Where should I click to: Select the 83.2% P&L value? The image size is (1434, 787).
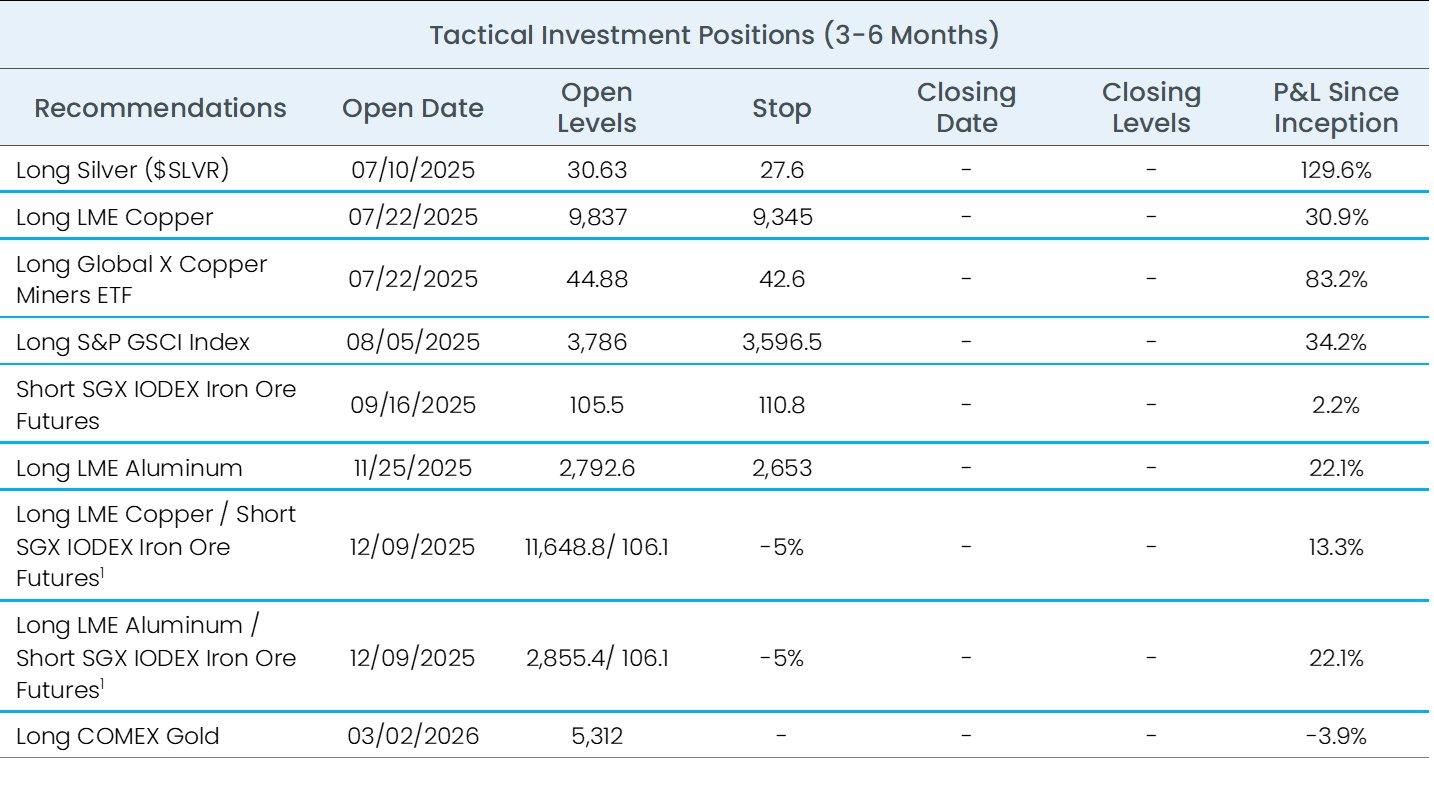1336,279
